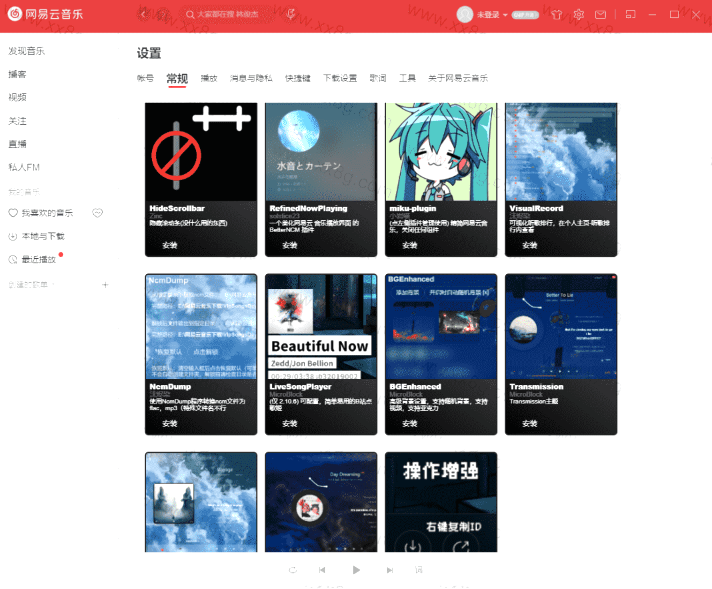Install the RefinedNowPlaying plugin
Screen dimensions: 712x589
click(290, 245)
